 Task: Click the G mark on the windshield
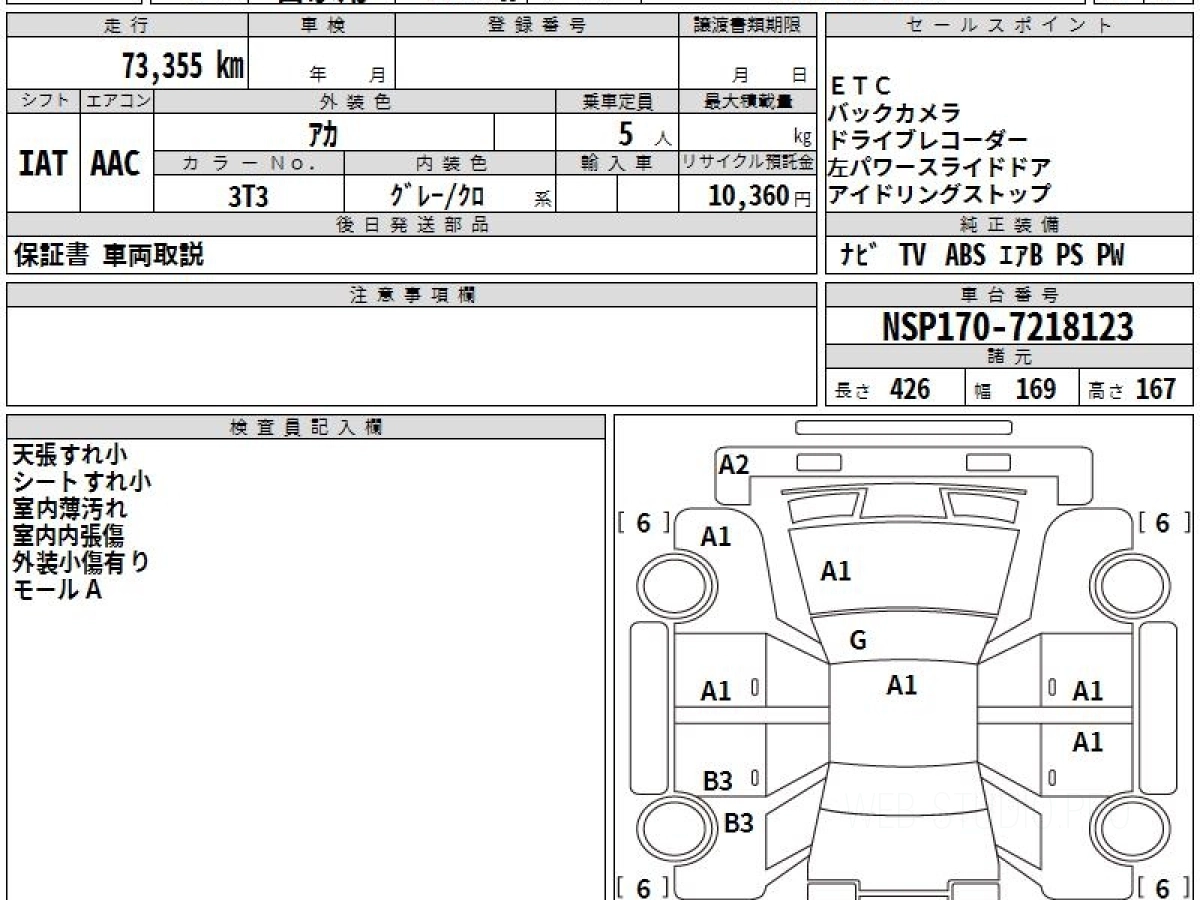coord(857,641)
